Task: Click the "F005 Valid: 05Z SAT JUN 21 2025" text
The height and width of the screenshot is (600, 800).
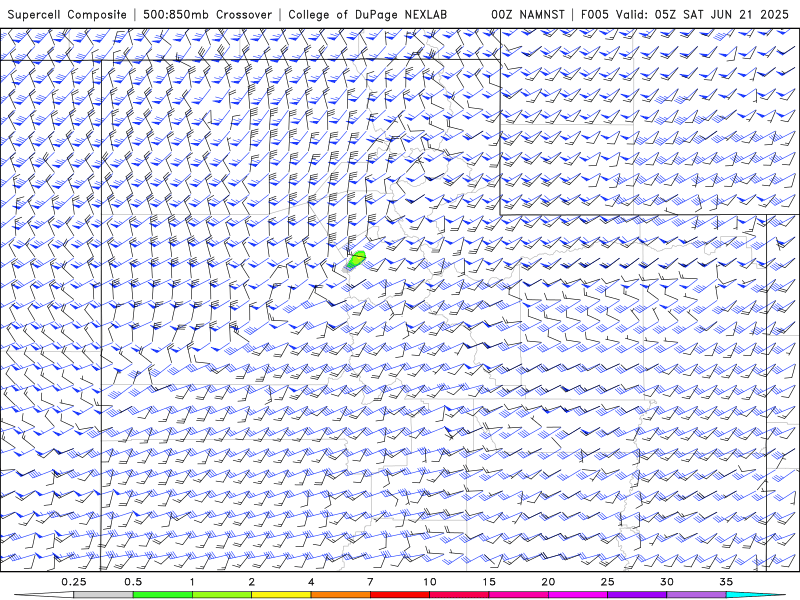Action: (685, 15)
